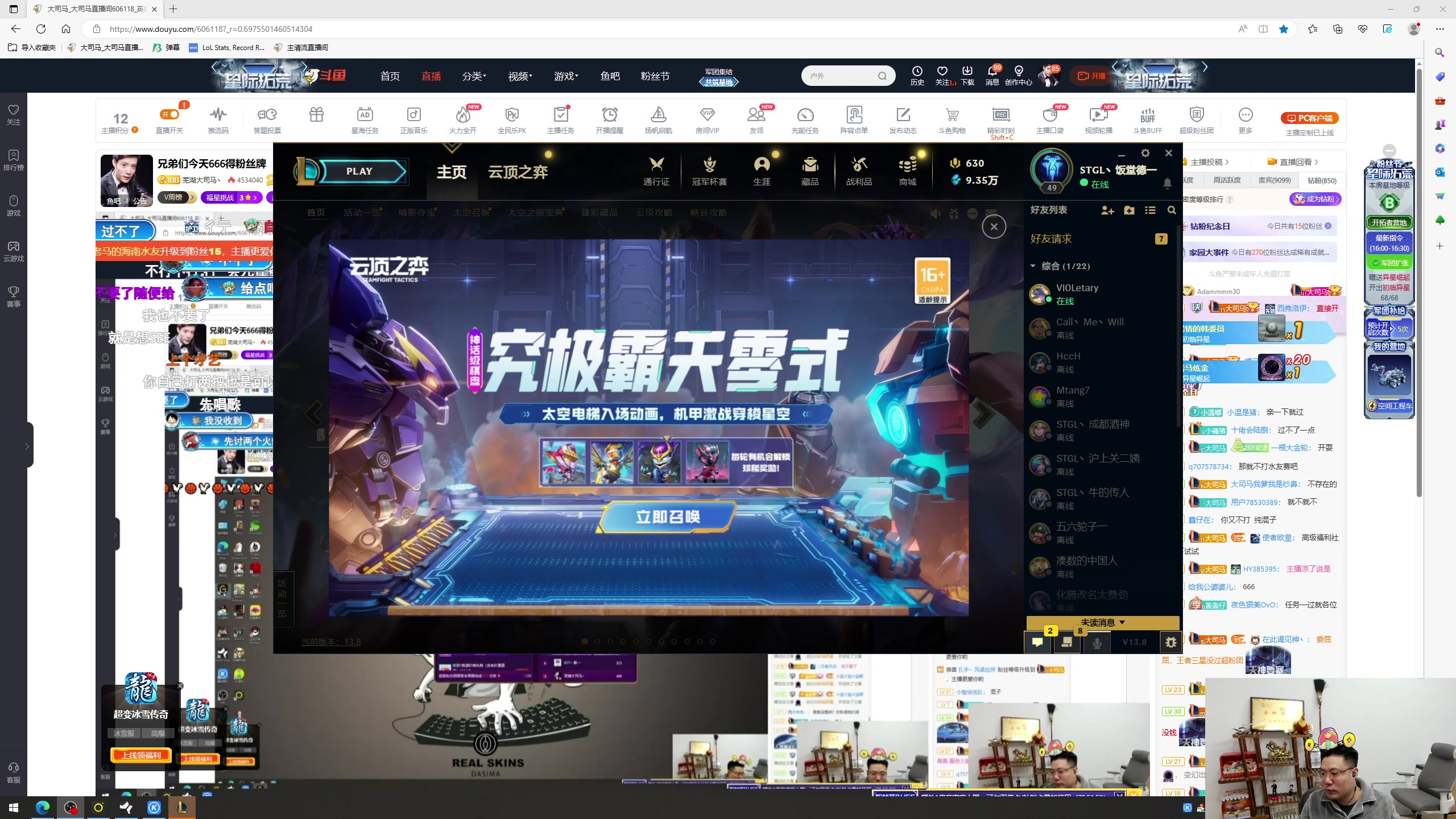The image size is (1456, 819).
Task: Open 排行榜 in left sidebar
Action: 14,160
